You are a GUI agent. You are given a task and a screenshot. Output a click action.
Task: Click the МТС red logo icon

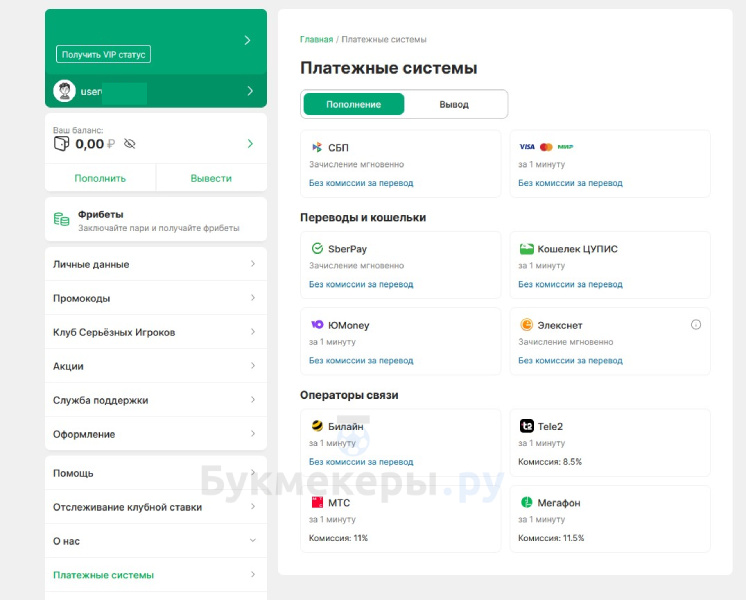point(317,502)
